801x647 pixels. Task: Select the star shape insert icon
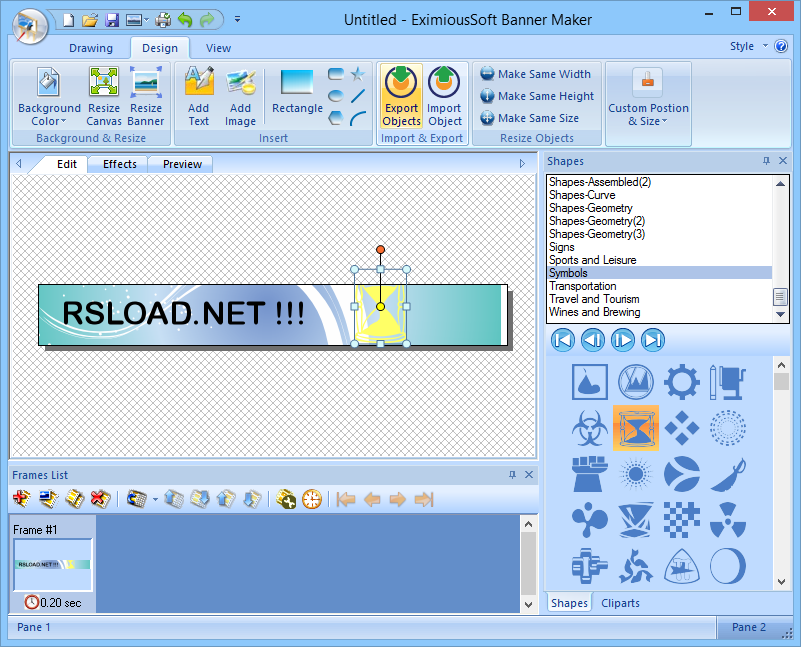point(358,74)
